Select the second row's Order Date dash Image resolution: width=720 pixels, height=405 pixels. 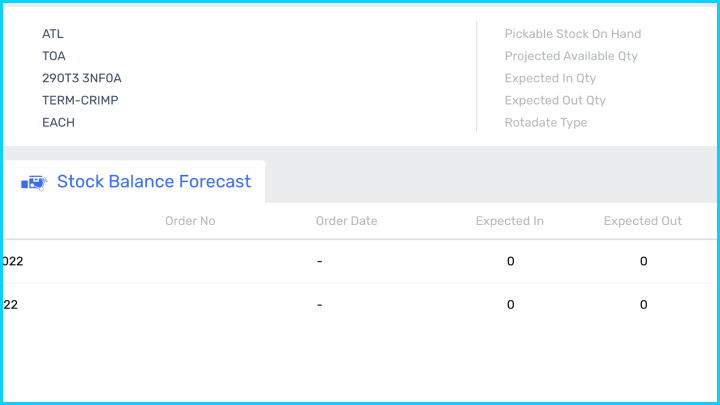[319, 305]
